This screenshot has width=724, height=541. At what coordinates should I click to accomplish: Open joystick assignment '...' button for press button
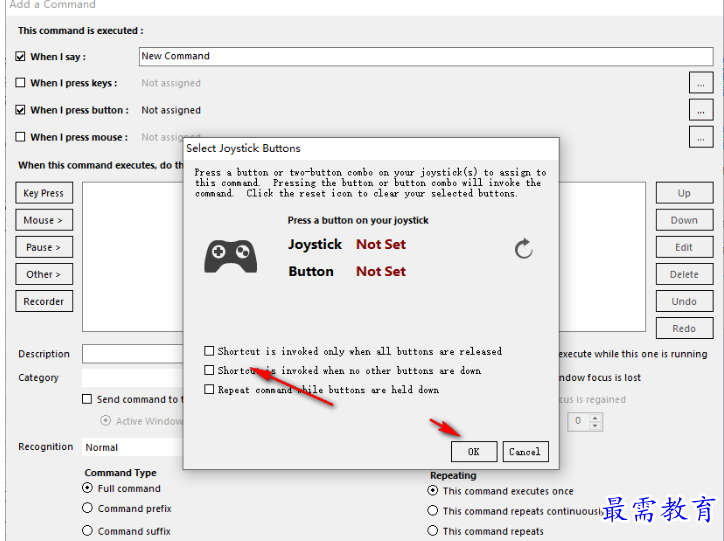pyautogui.click(x=701, y=110)
